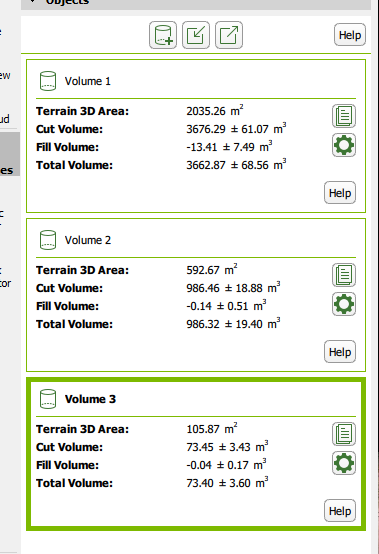This screenshot has width=379, height=554.
Task: Copy Volume 2 measurements to clipboard
Action: click(x=344, y=275)
